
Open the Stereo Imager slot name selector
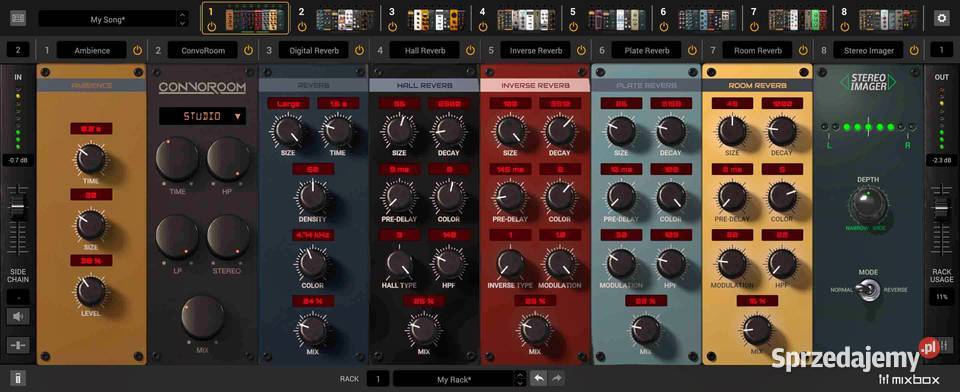pyautogui.click(x=868, y=50)
